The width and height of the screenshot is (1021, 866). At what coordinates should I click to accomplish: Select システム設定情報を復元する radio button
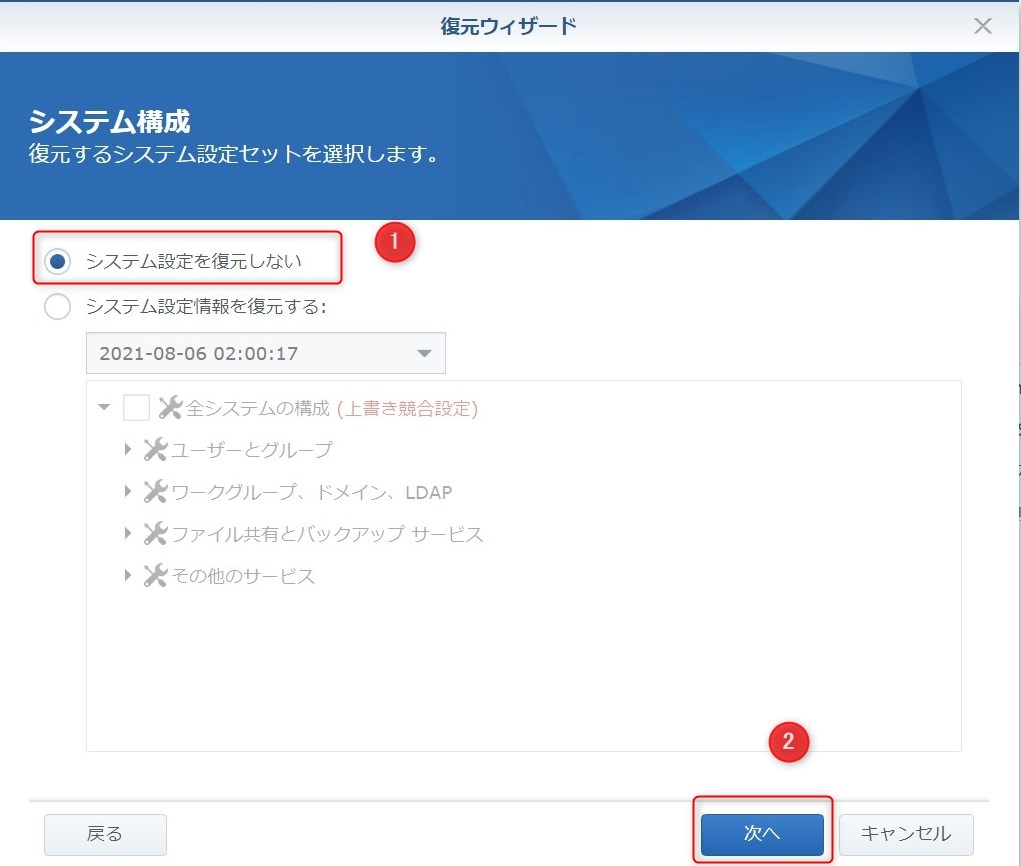pos(58,307)
